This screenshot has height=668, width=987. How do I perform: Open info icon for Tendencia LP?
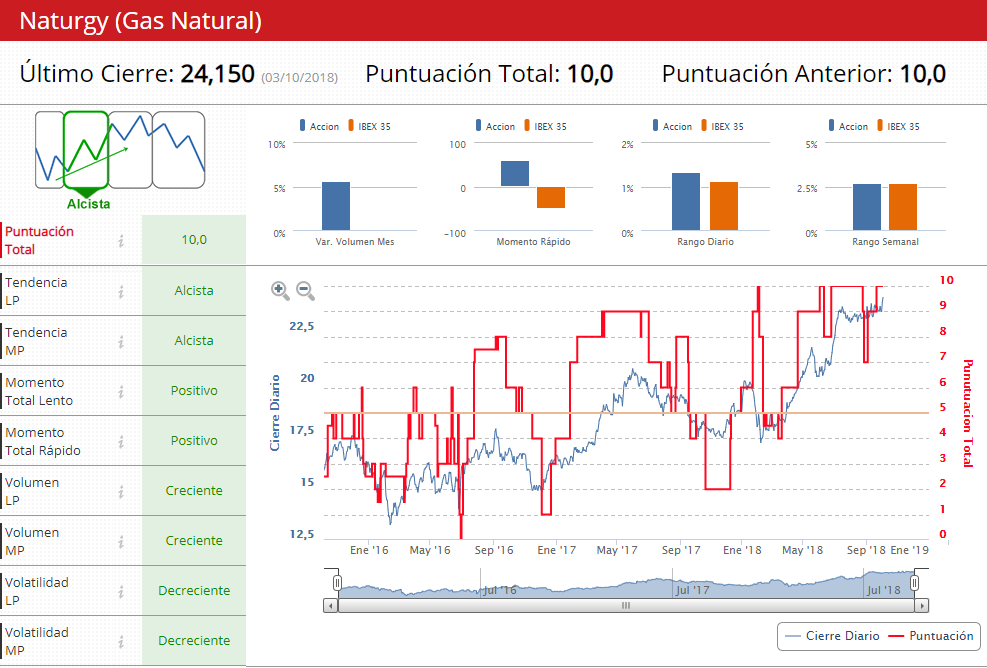(121, 292)
